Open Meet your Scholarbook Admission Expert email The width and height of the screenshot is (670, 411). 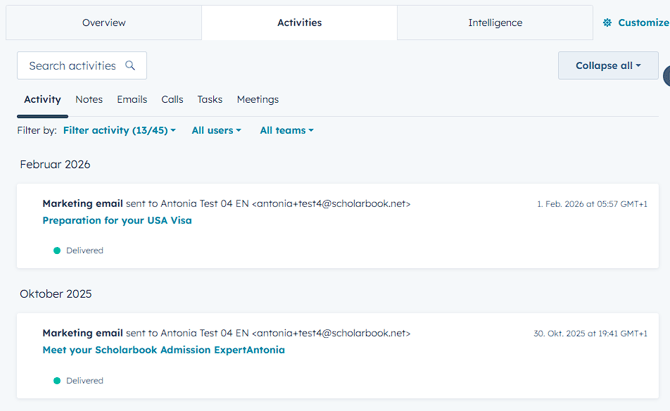coord(164,350)
